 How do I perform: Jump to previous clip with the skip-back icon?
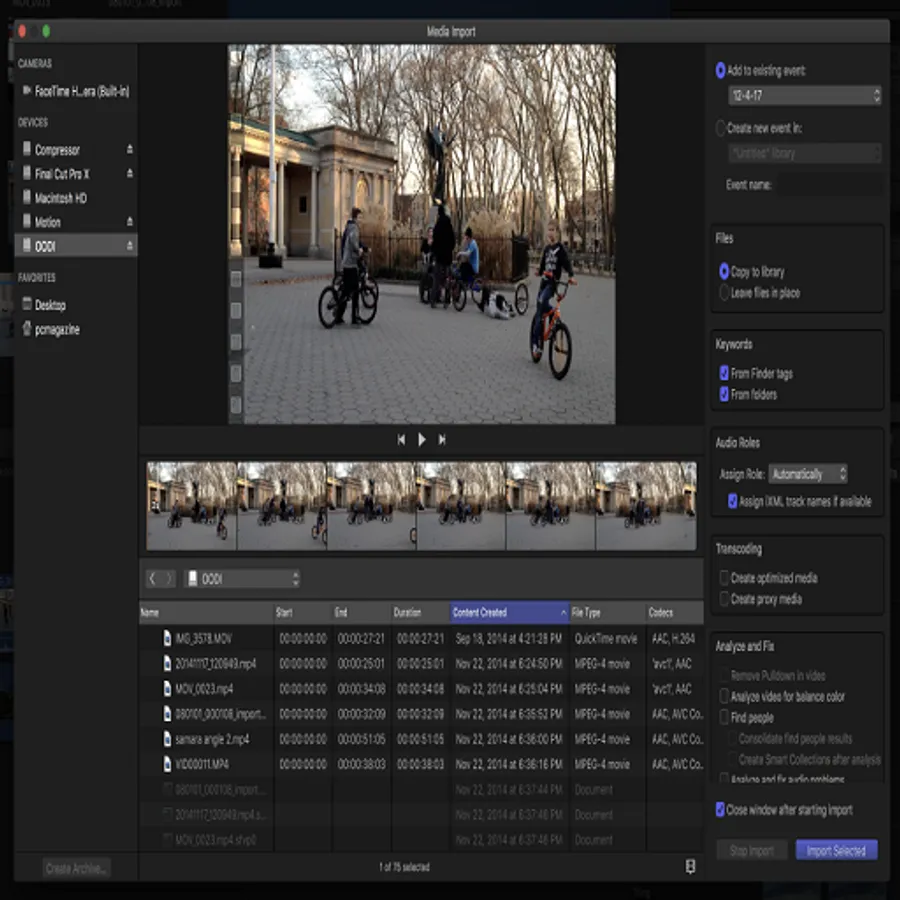(401, 439)
